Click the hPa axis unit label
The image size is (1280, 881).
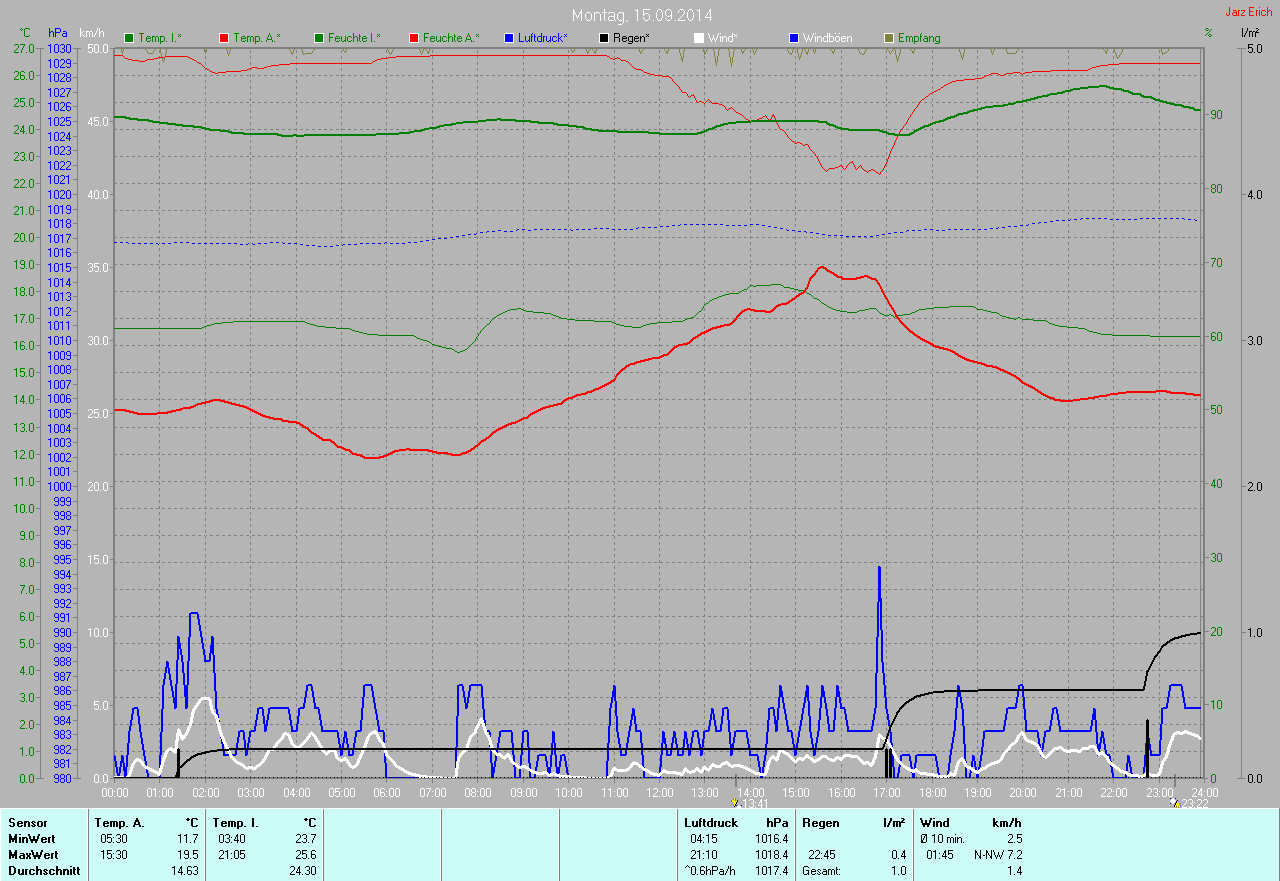point(58,33)
